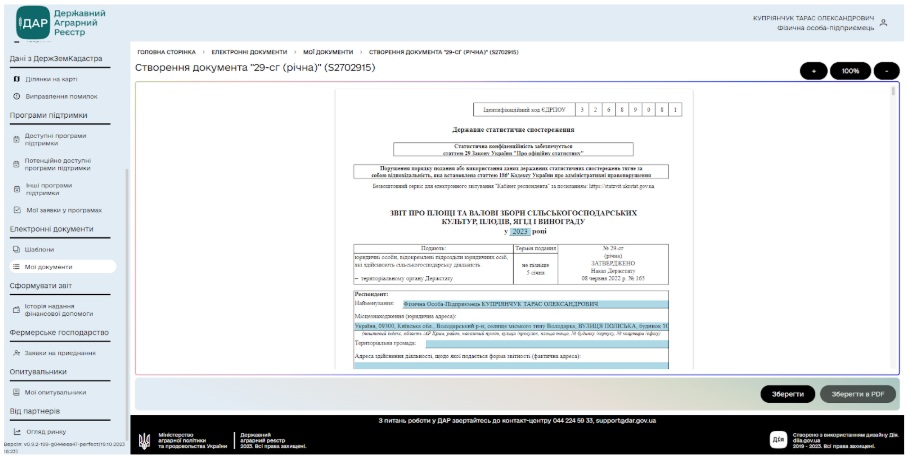Open Мої заявки у програмах

63,210
